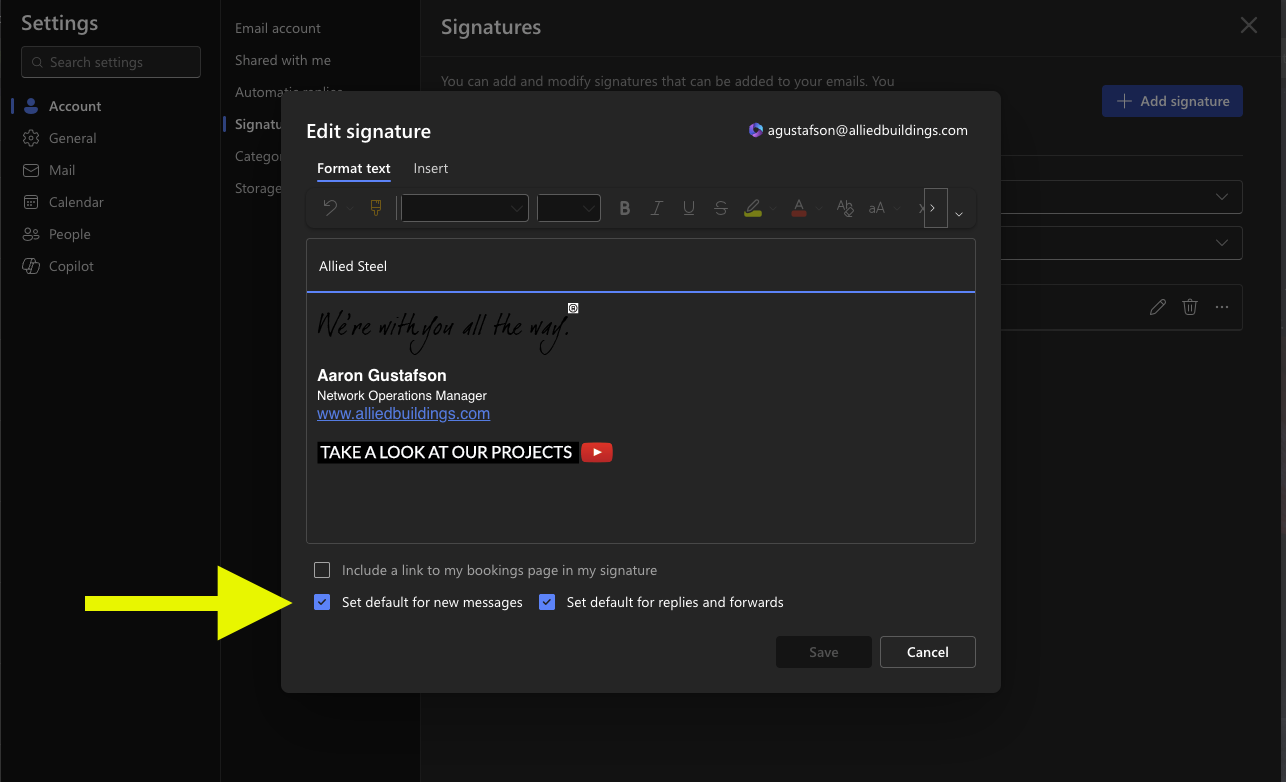Apply strikethrough formatting
1286x782 pixels.
(x=721, y=208)
